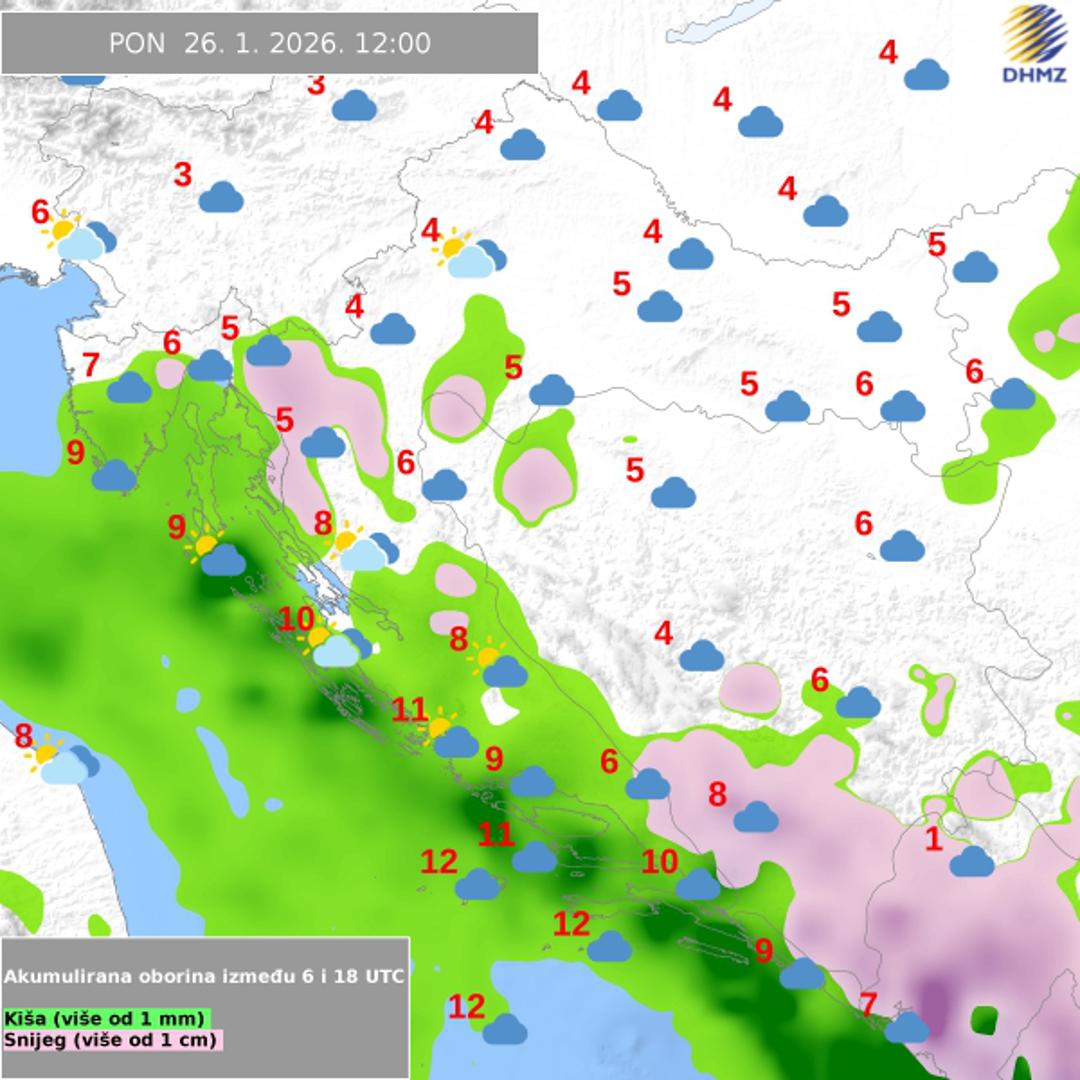Pick the overcast cloud icon beside temperature 10
The width and height of the screenshot is (1080, 1080).
coord(697,884)
